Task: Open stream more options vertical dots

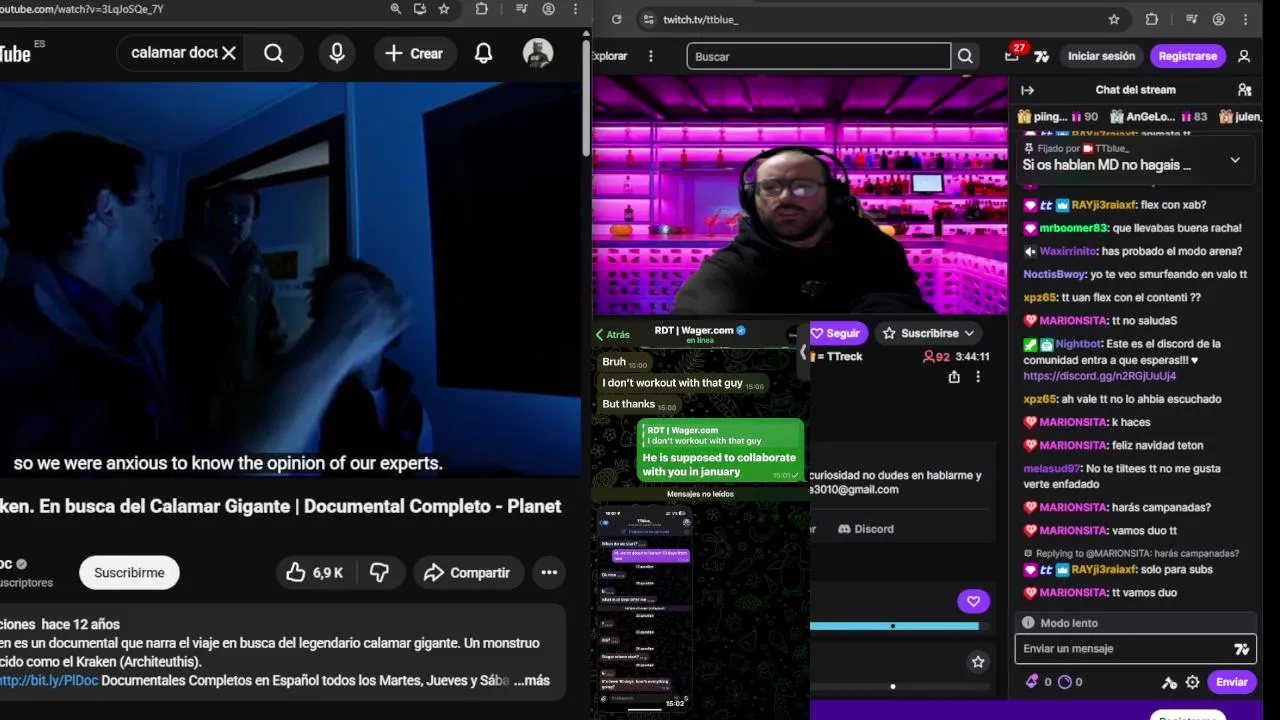Action: [978, 377]
